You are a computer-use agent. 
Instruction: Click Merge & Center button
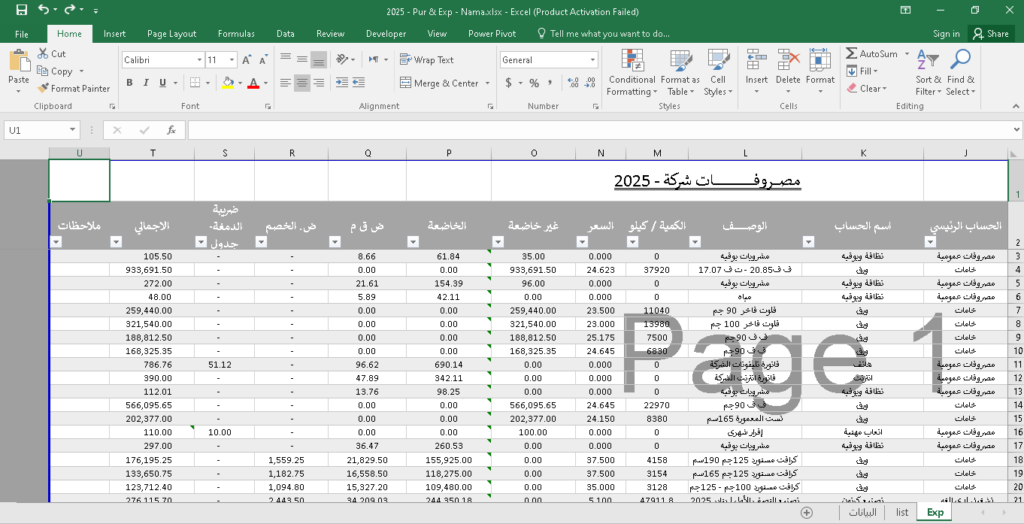tap(439, 83)
